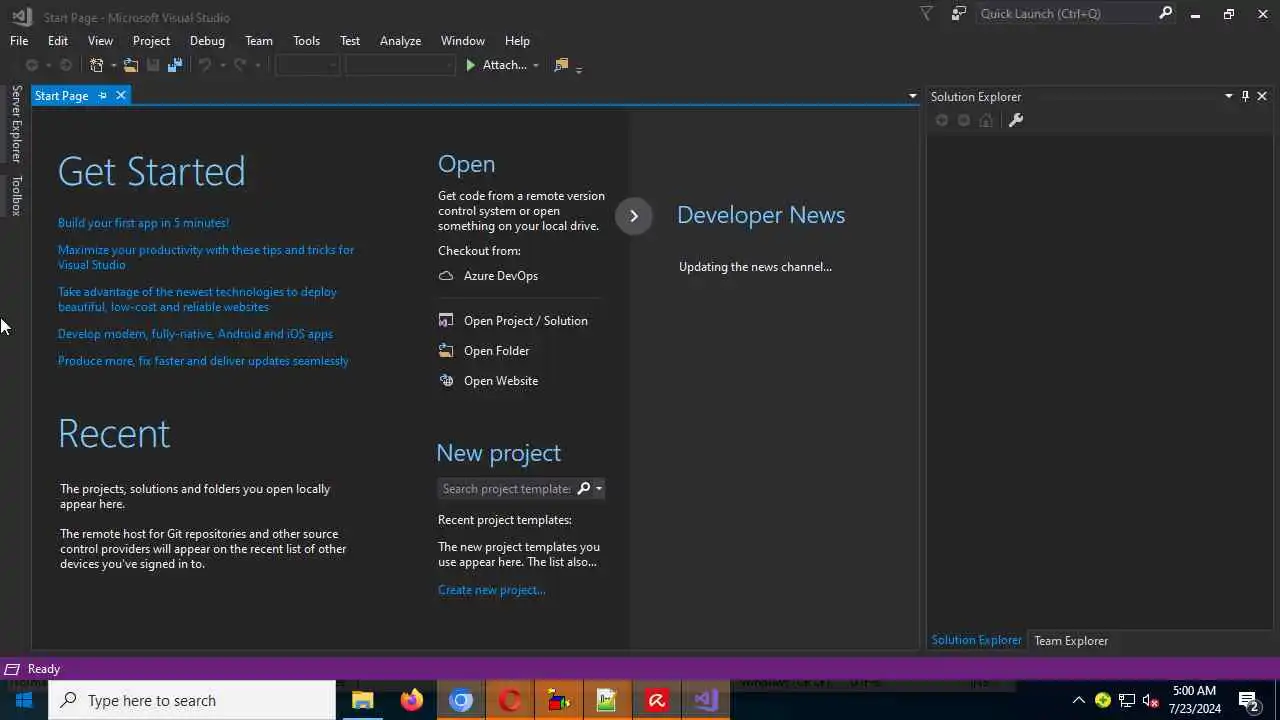Click the 'Create new project...' link

click(492, 590)
